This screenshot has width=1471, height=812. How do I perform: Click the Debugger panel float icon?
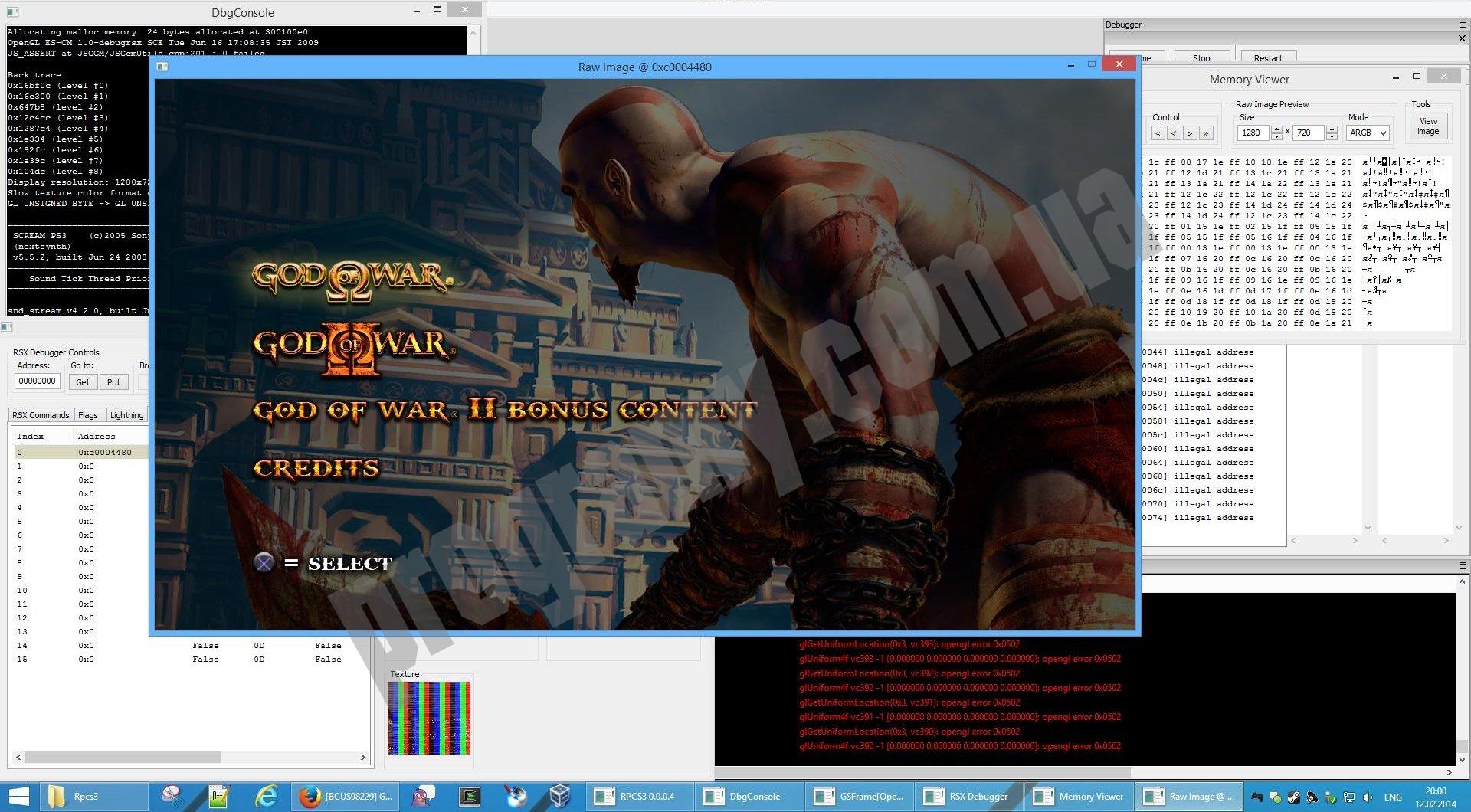click(x=1462, y=25)
